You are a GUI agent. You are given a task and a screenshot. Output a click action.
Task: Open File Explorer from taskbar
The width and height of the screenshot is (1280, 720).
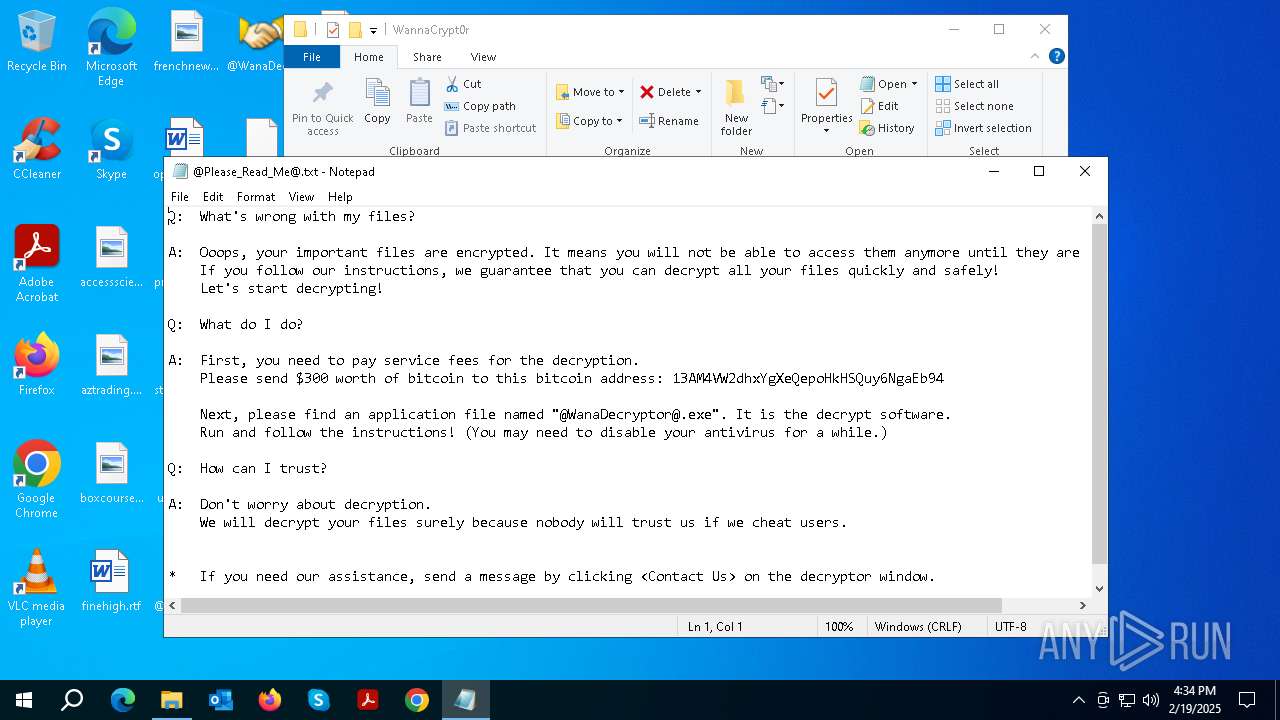tap(172, 700)
